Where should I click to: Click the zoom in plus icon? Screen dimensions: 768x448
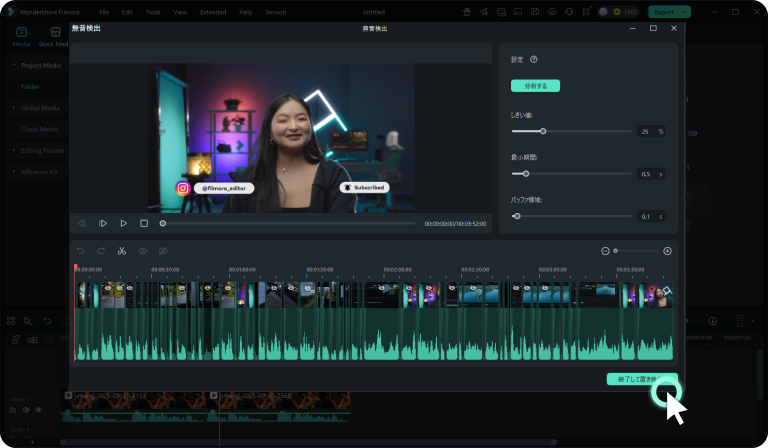pyautogui.click(x=667, y=251)
